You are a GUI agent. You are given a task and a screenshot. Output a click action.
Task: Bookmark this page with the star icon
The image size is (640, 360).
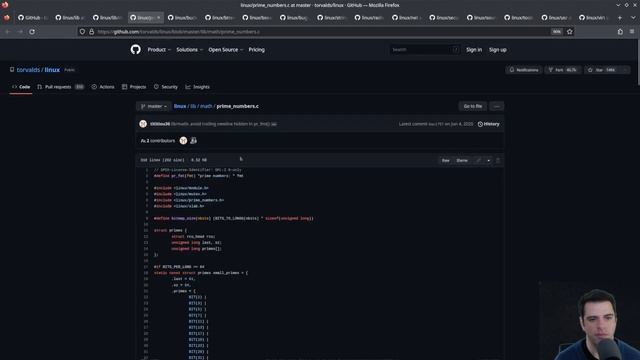[570, 31]
